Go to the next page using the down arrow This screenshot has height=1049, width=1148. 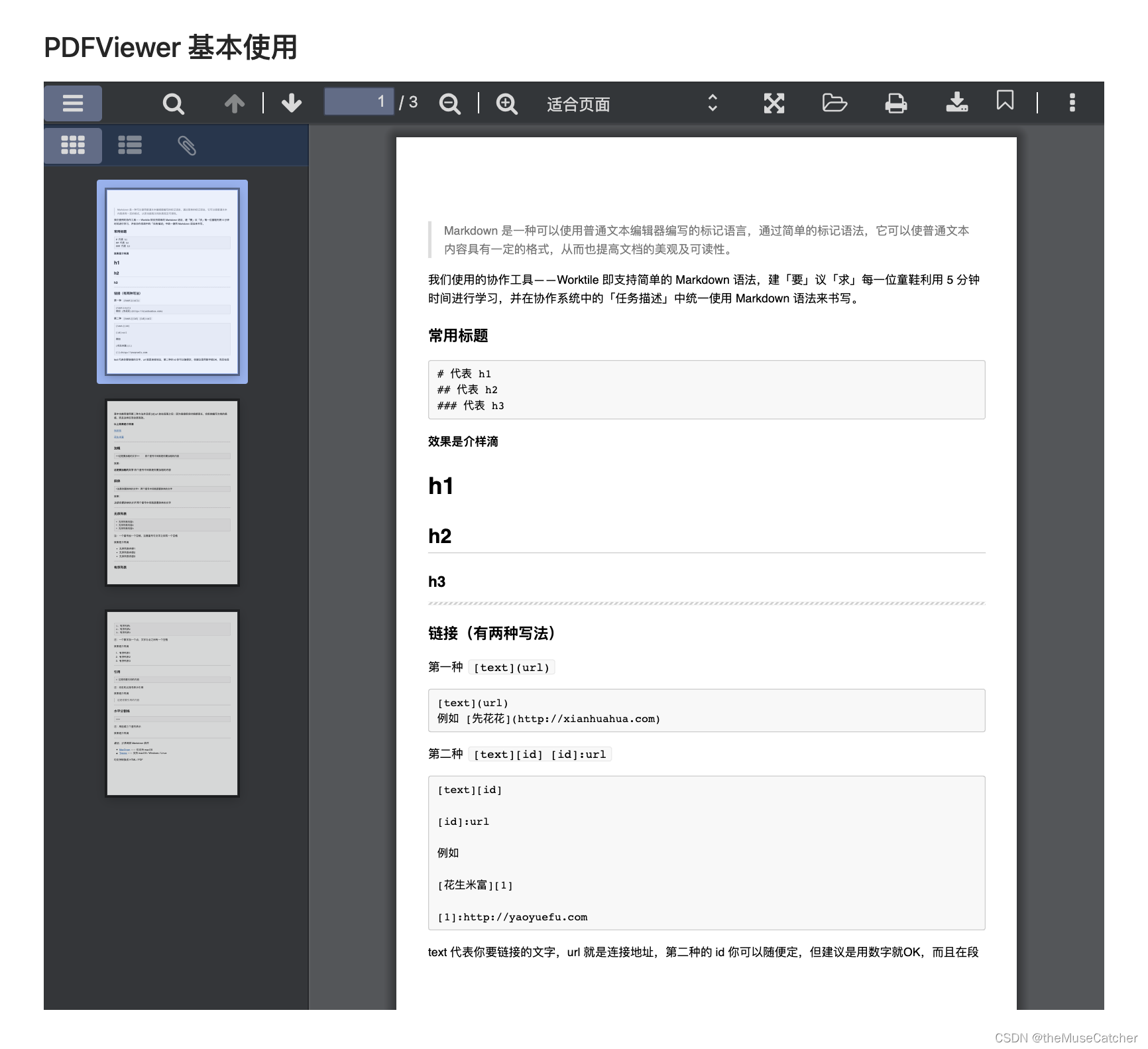click(291, 103)
